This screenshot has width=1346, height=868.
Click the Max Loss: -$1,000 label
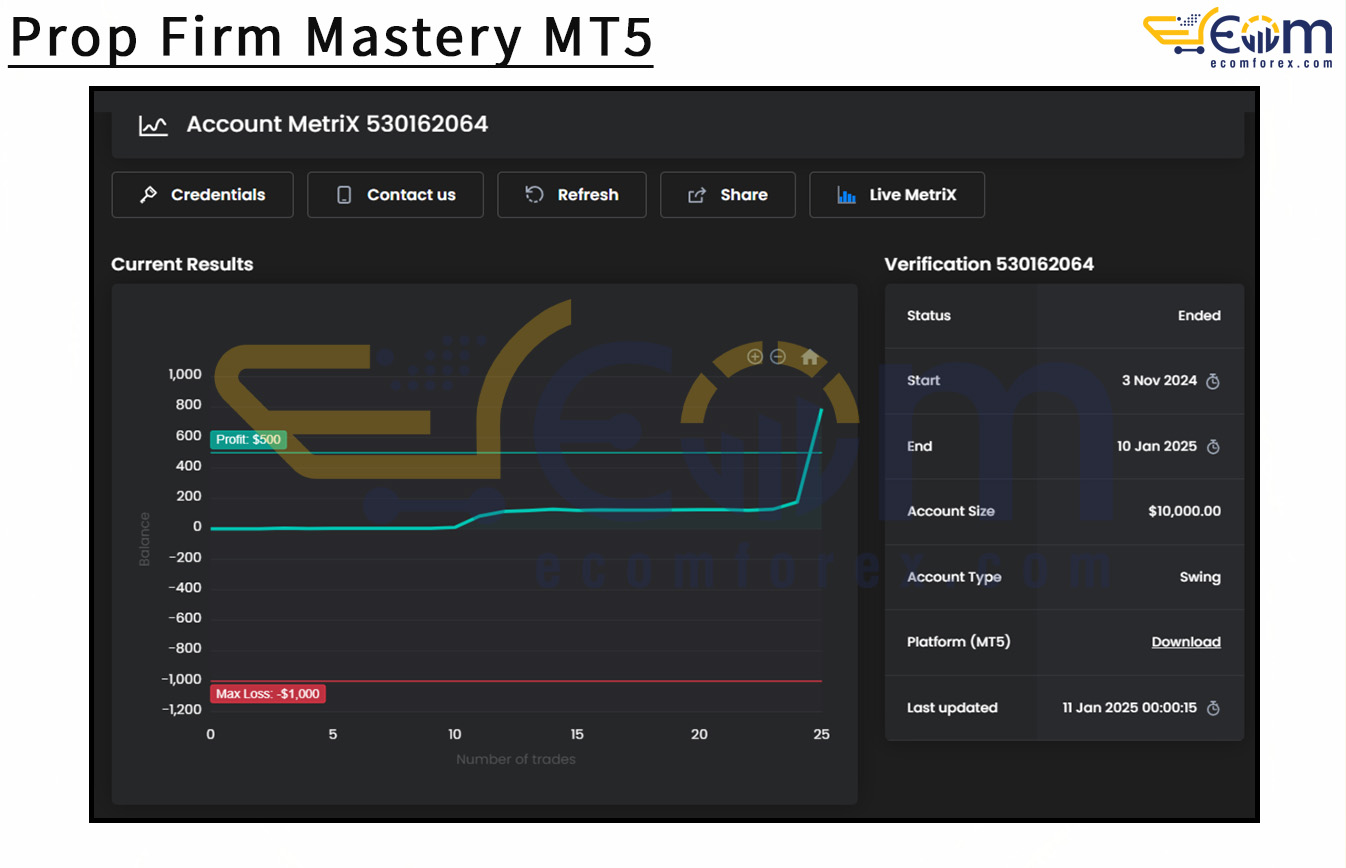click(x=268, y=694)
